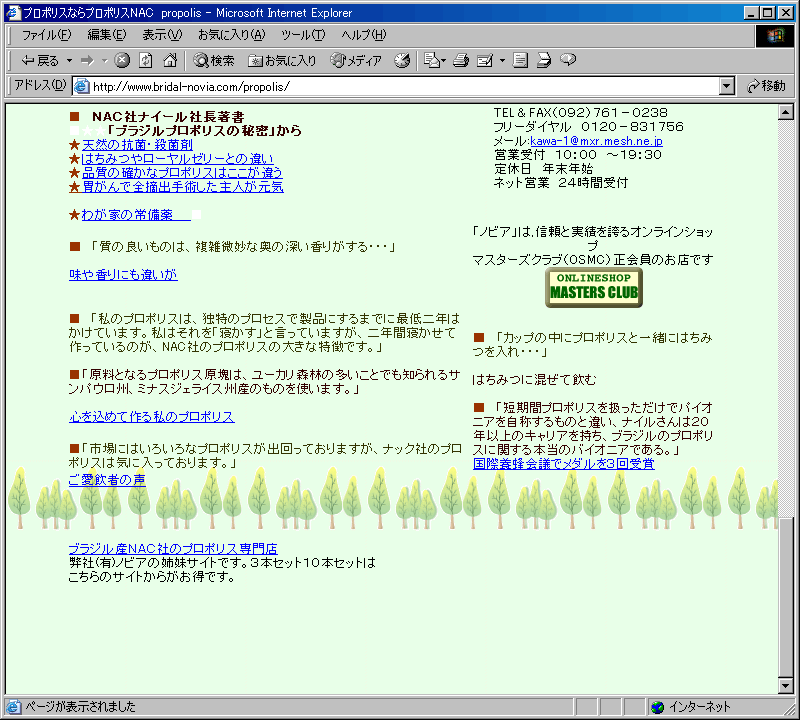Click email link kawa-1@mxr.mesh.ne.jp
800x720 pixels.
[x=596, y=141]
